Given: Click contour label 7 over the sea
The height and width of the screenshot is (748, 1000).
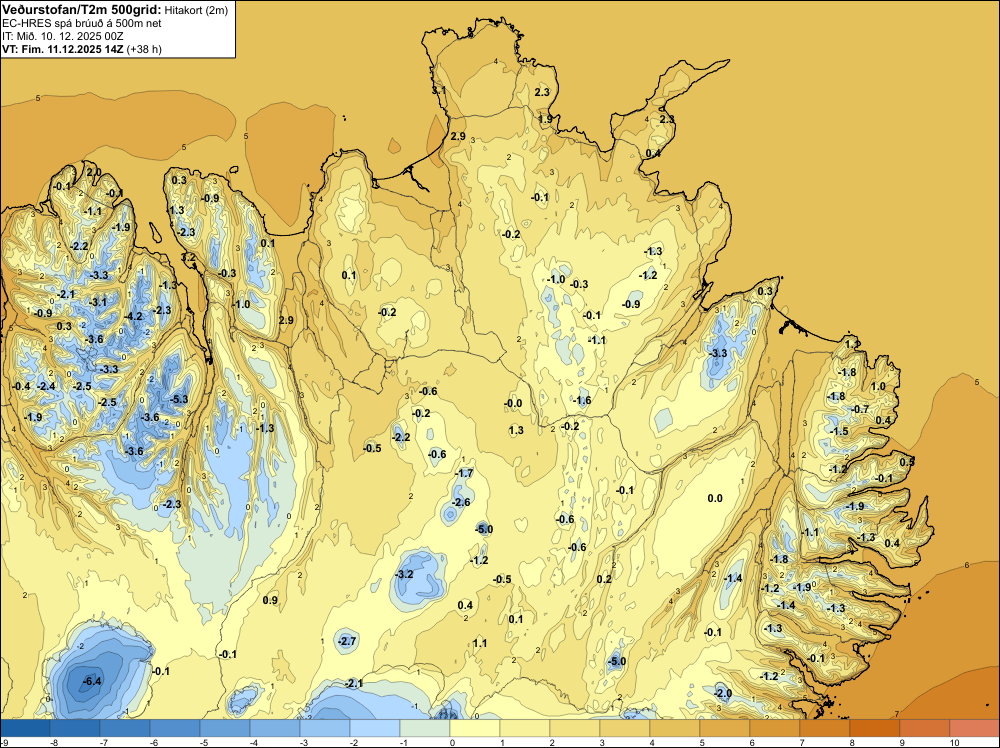Looking at the screenshot, I should pyautogui.click(x=897, y=714).
